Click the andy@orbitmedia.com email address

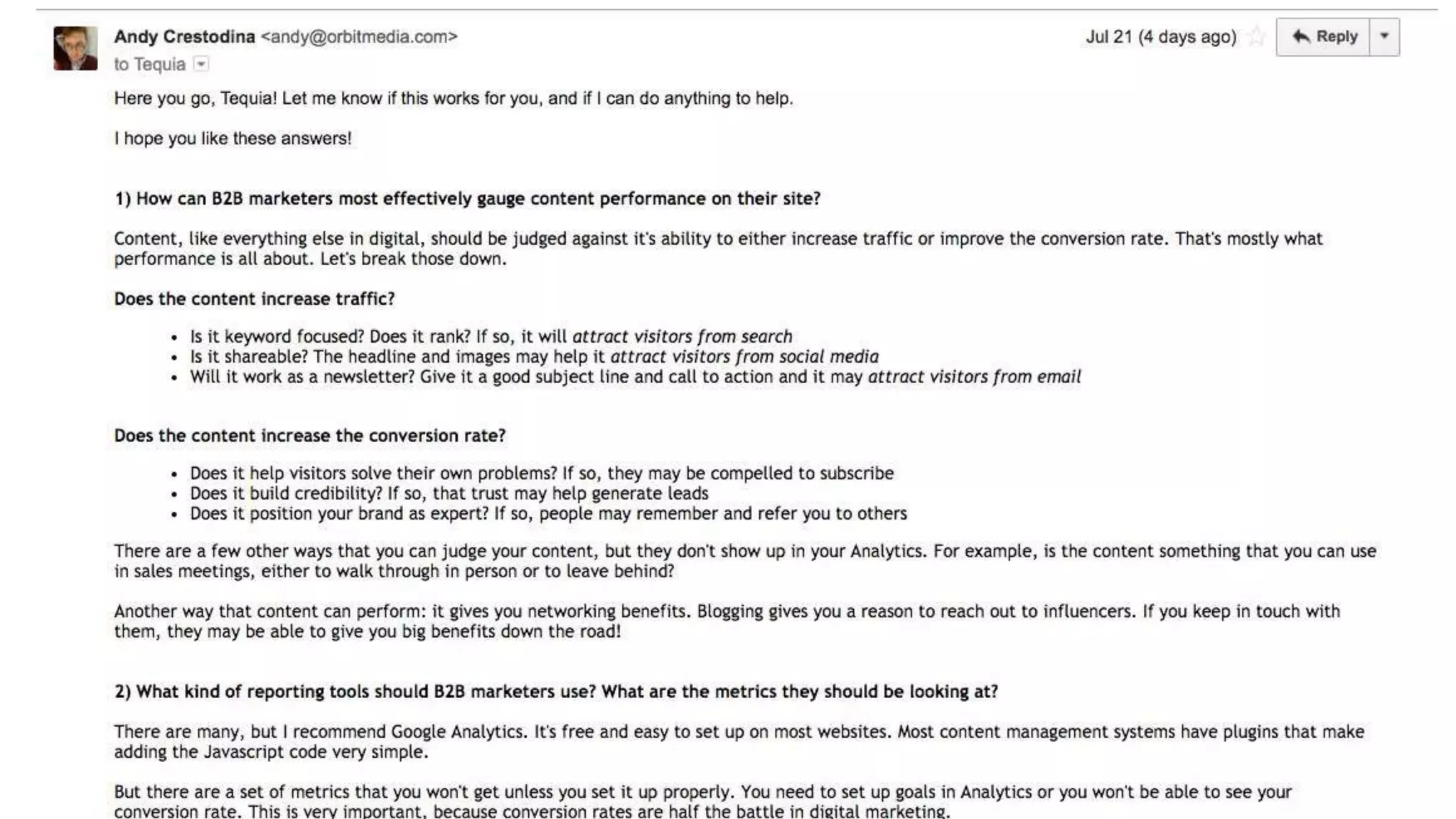coord(359,36)
